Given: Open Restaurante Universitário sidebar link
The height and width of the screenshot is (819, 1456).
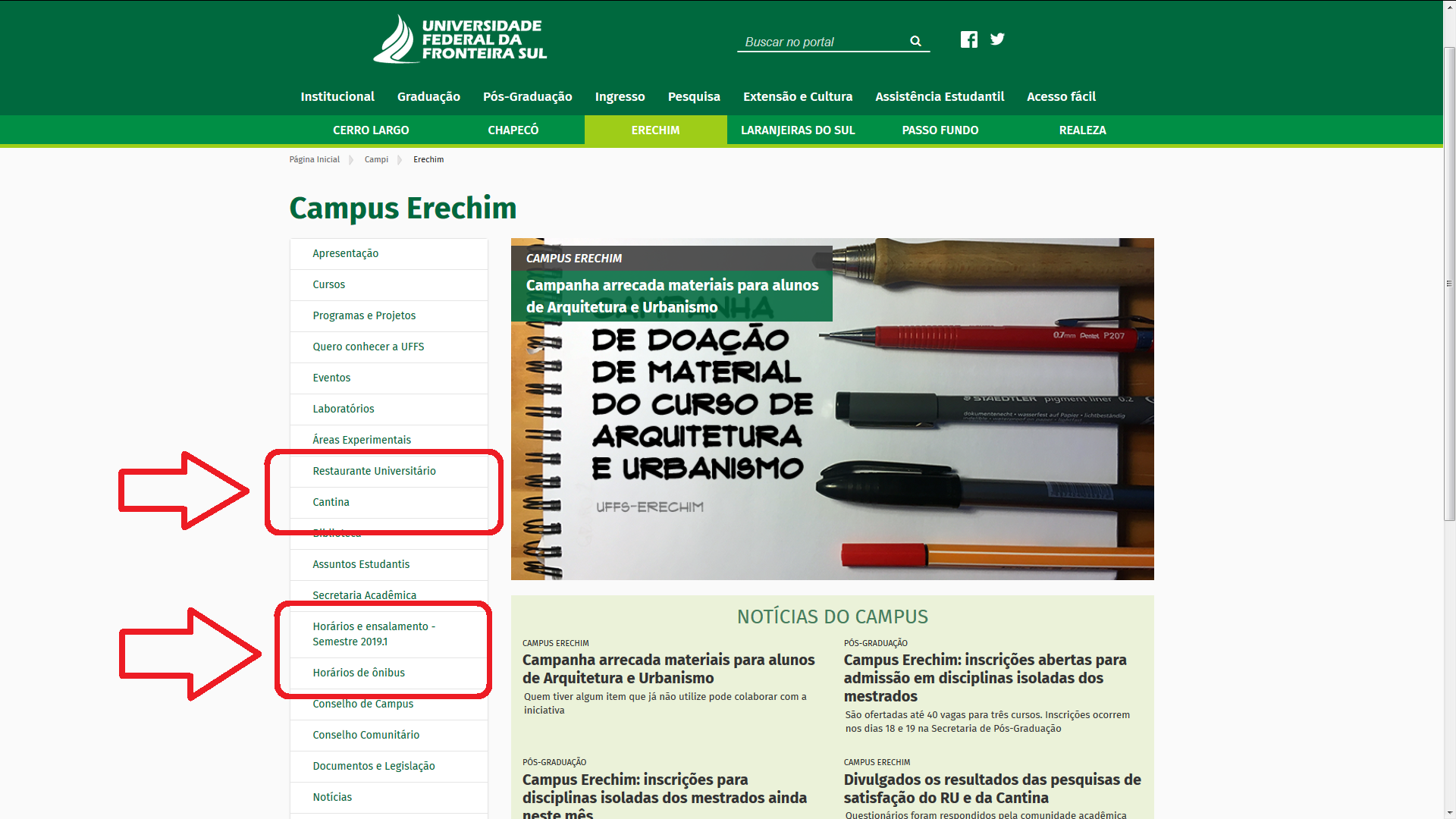Looking at the screenshot, I should [x=389, y=471].
